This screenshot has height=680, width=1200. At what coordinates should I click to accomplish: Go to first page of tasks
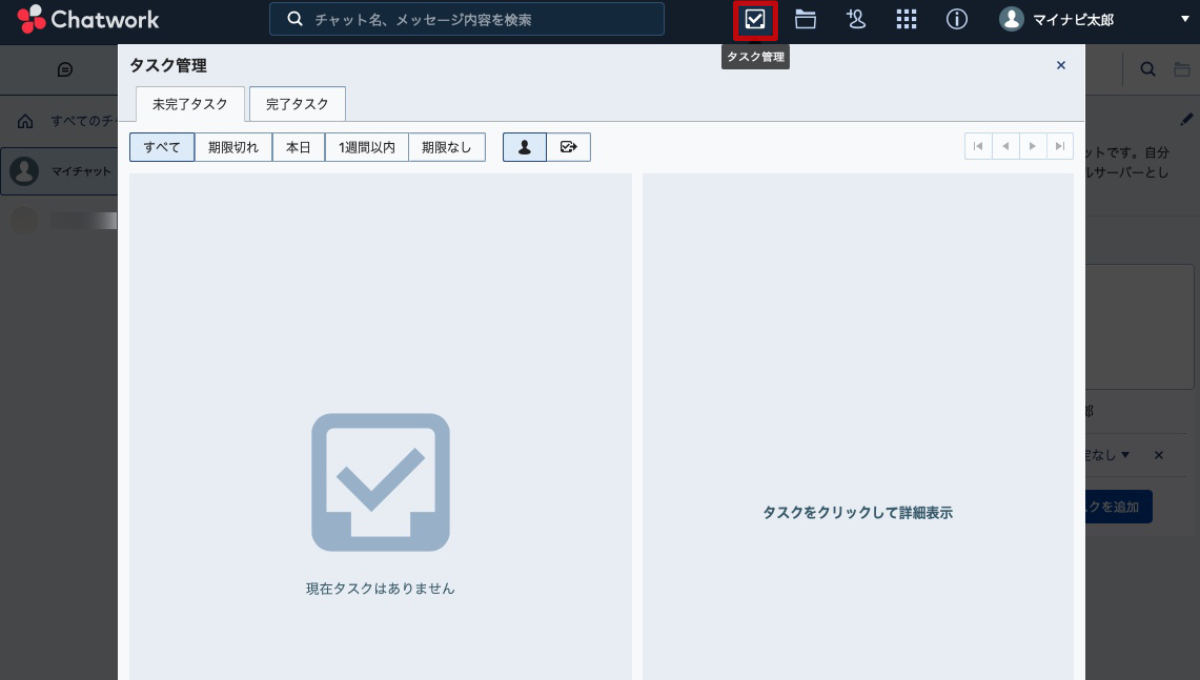click(978, 146)
